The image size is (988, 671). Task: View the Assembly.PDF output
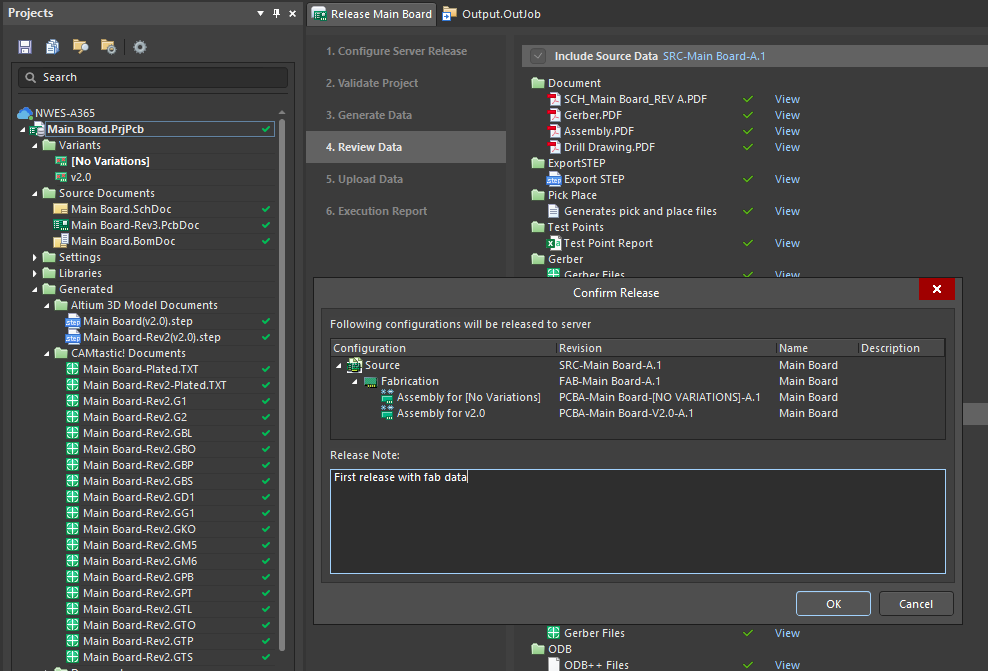(x=787, y=131)
